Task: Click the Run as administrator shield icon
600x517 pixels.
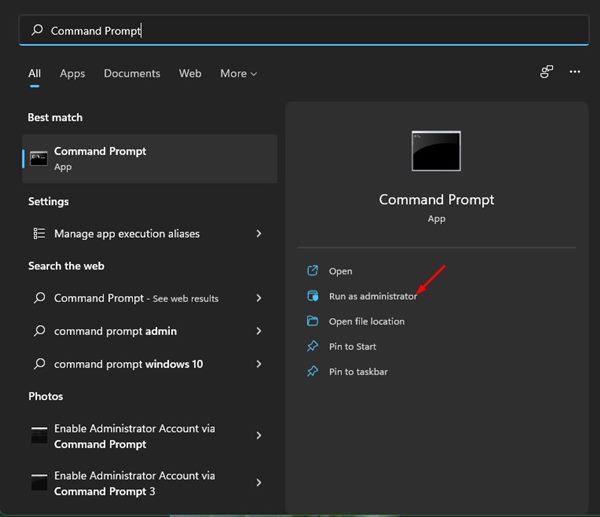Action: coord(312,296)
